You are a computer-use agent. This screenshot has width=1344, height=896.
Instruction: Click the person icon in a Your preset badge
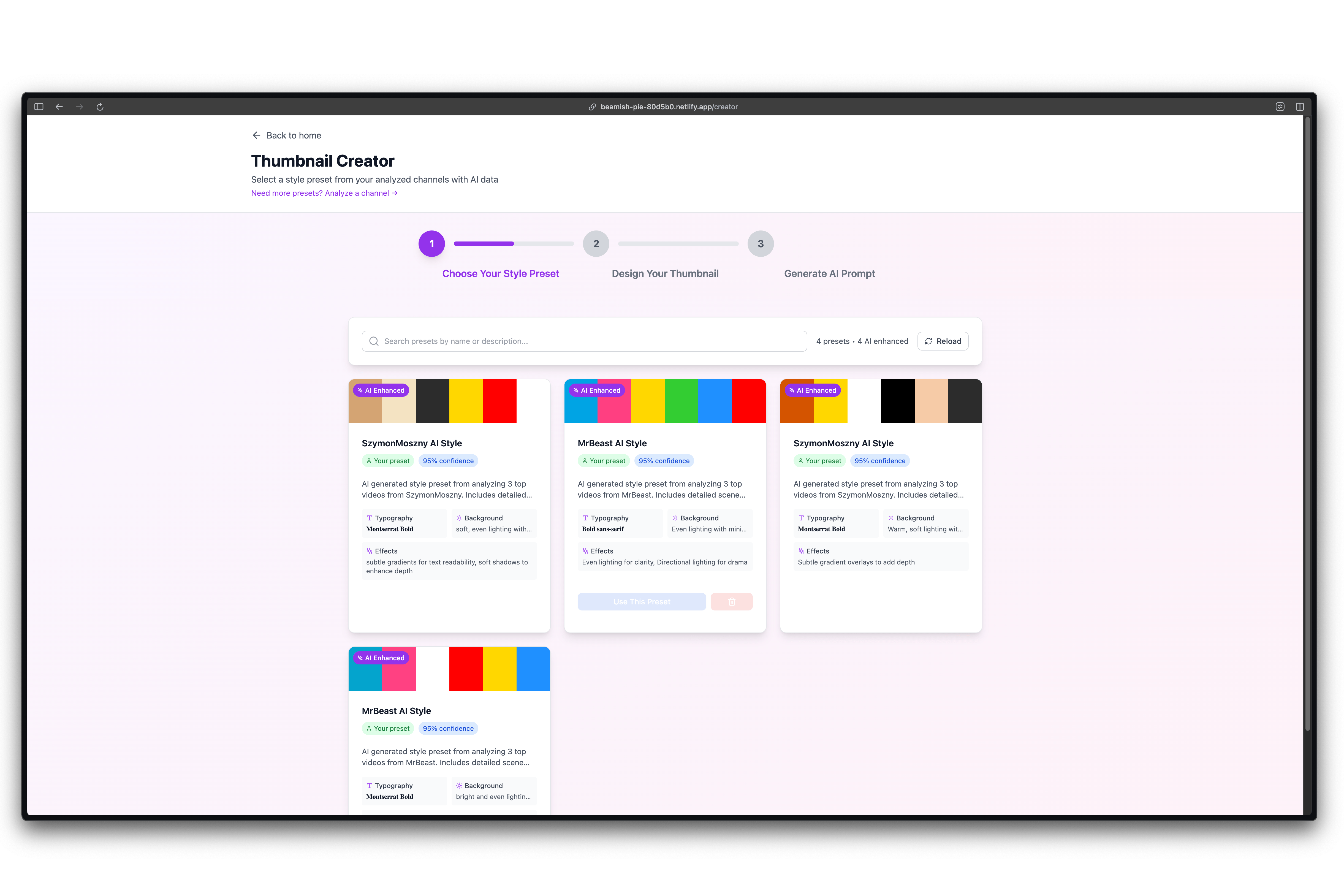tap(369, 461)
